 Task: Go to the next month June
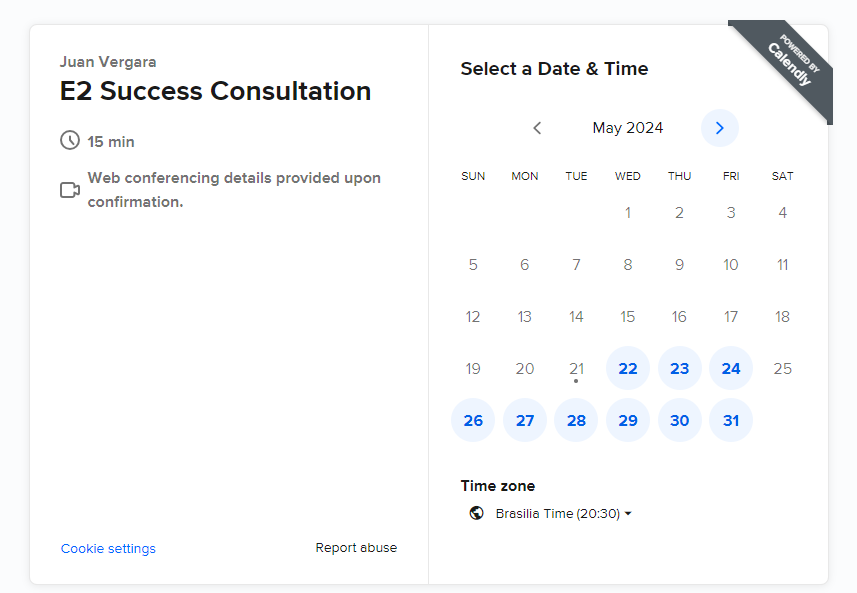click(719, 128)
